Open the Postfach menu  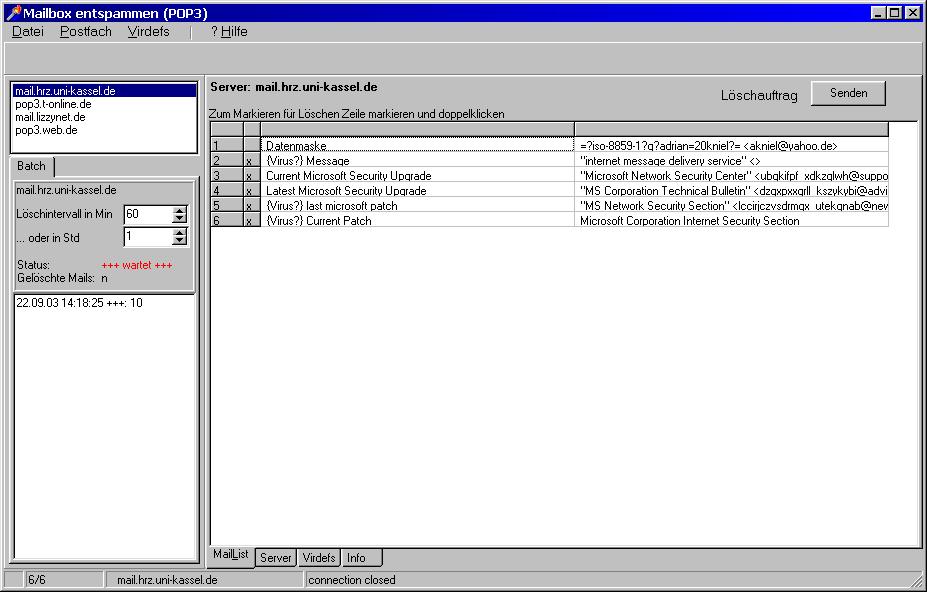86,32
